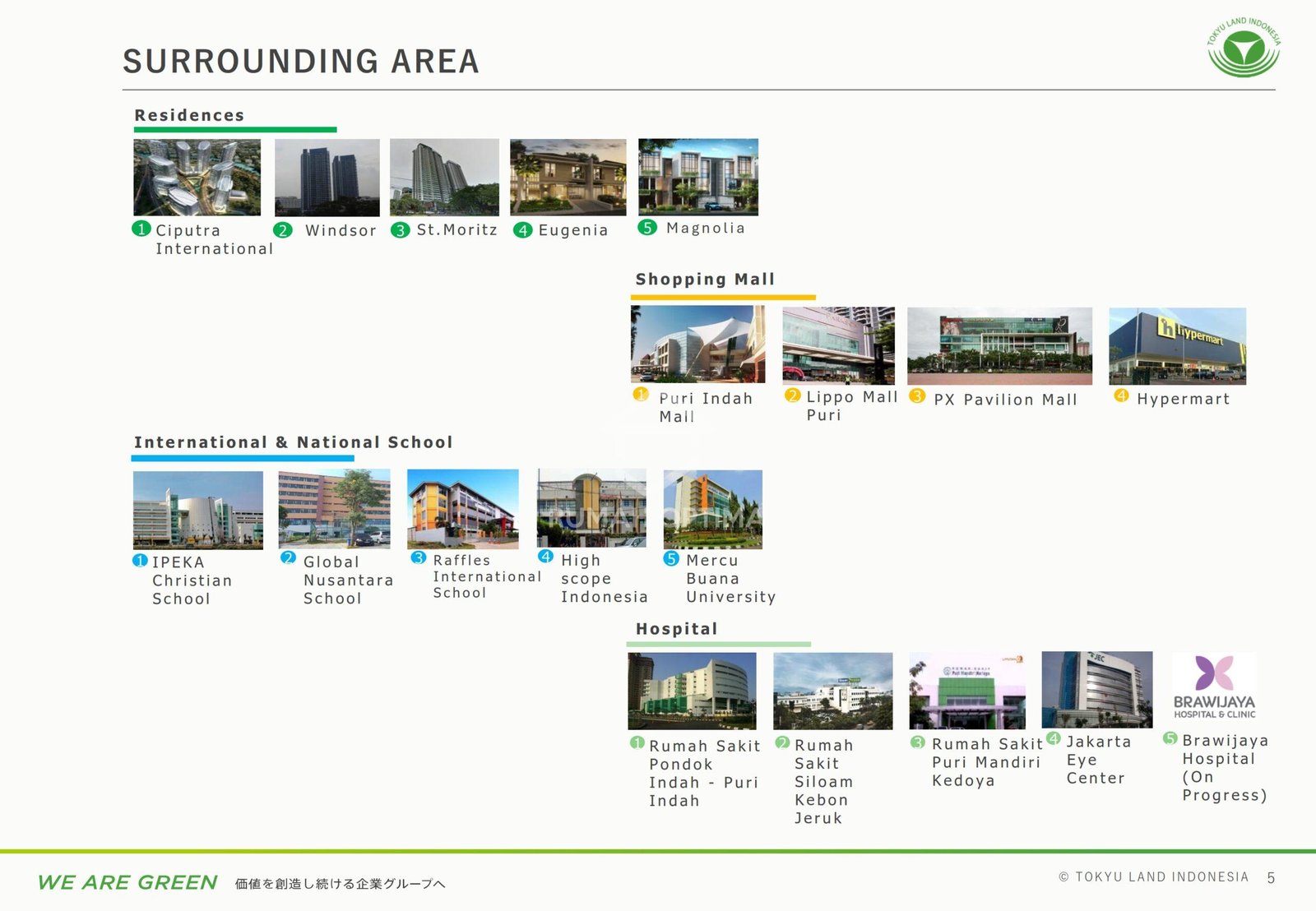Click the St.Moritz label text
The image size is (1316, 911).
[x=457, y=229]
